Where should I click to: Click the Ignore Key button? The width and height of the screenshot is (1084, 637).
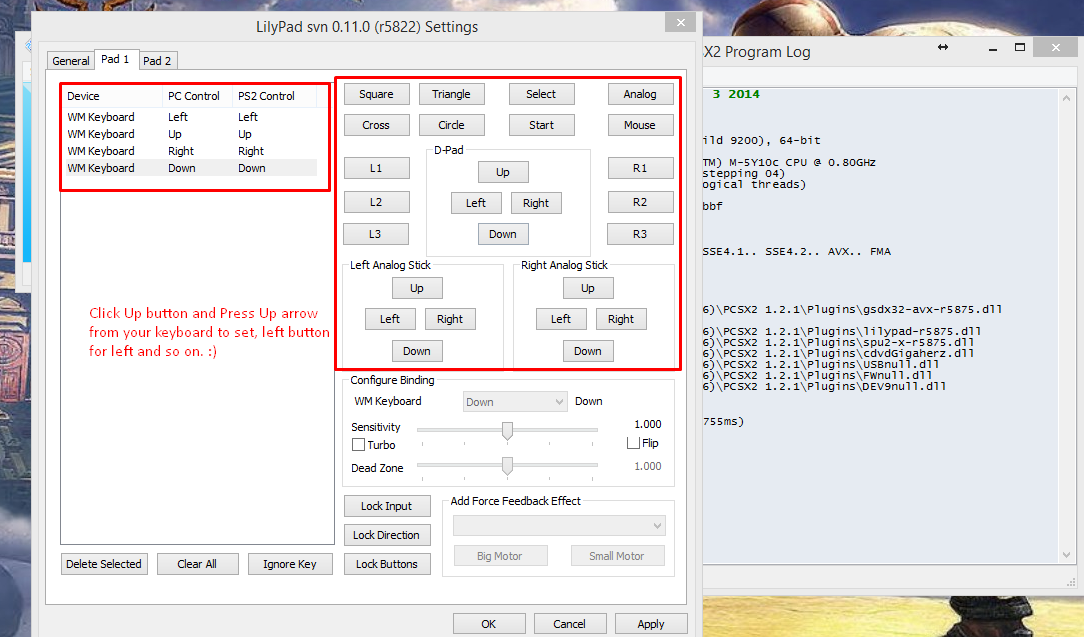tap(290, 564)
